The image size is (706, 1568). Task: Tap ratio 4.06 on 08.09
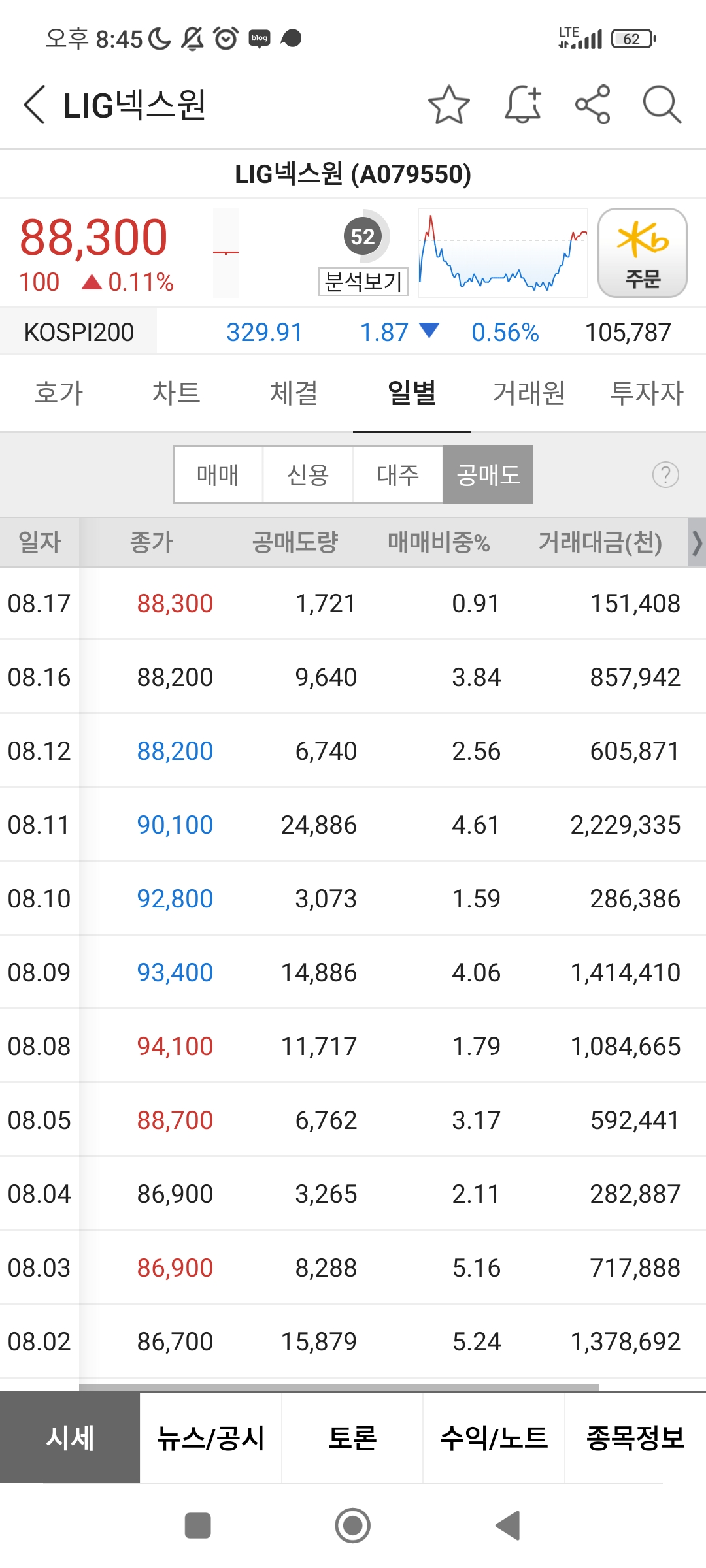pyautogui.click(x=476, y=972)
